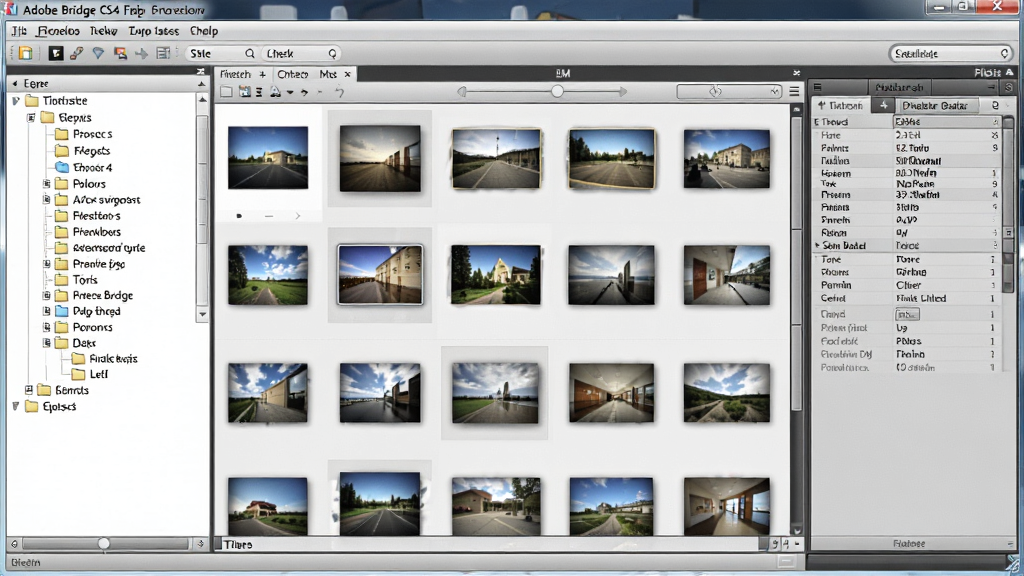
Task: Close the content panel with its header x icon
Action: point(796,73)
